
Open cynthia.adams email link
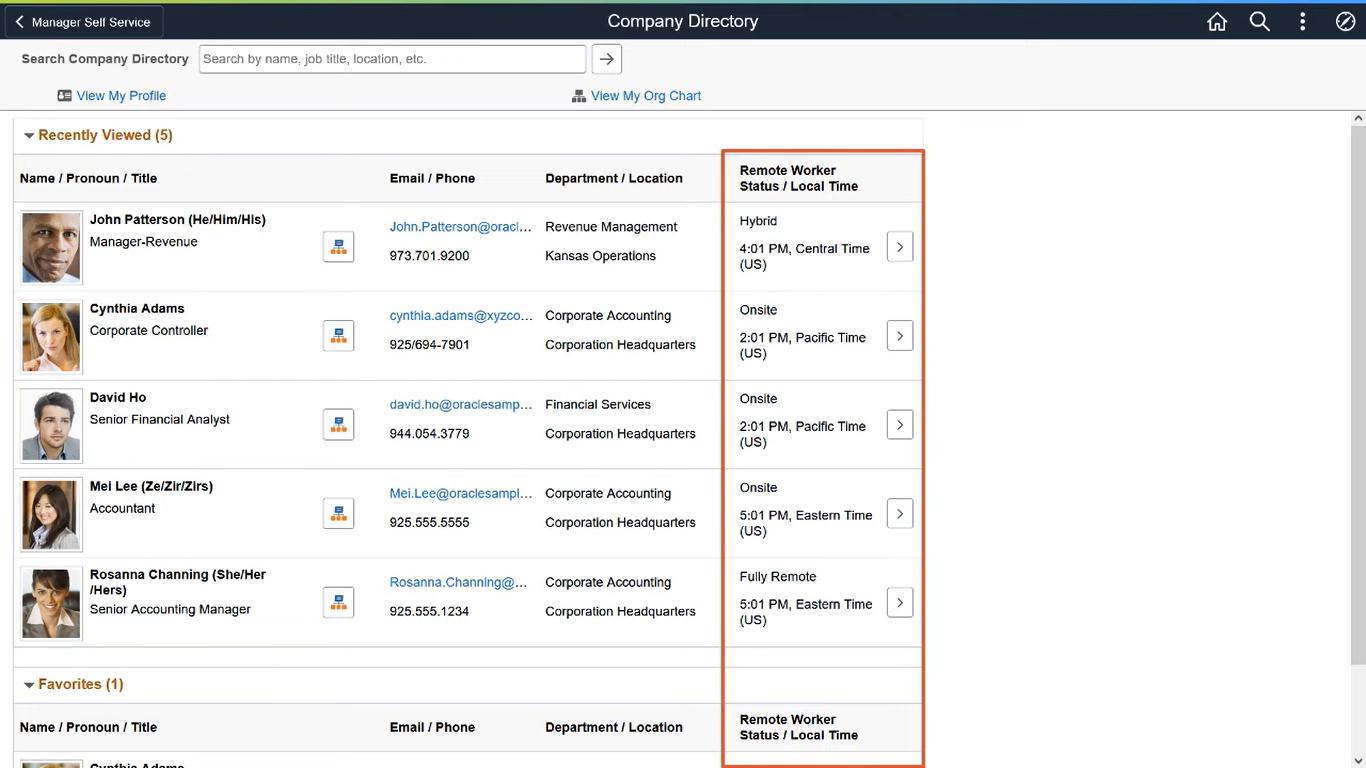(x=461, y=315)
